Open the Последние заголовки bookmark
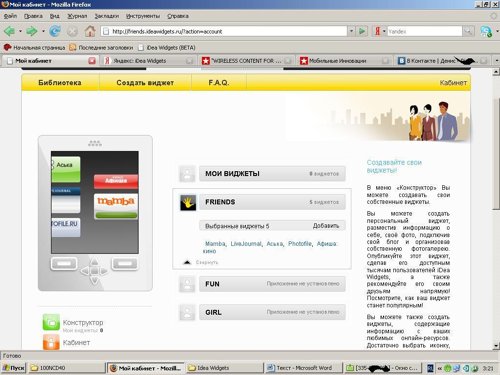 click(x=101, y=47)
